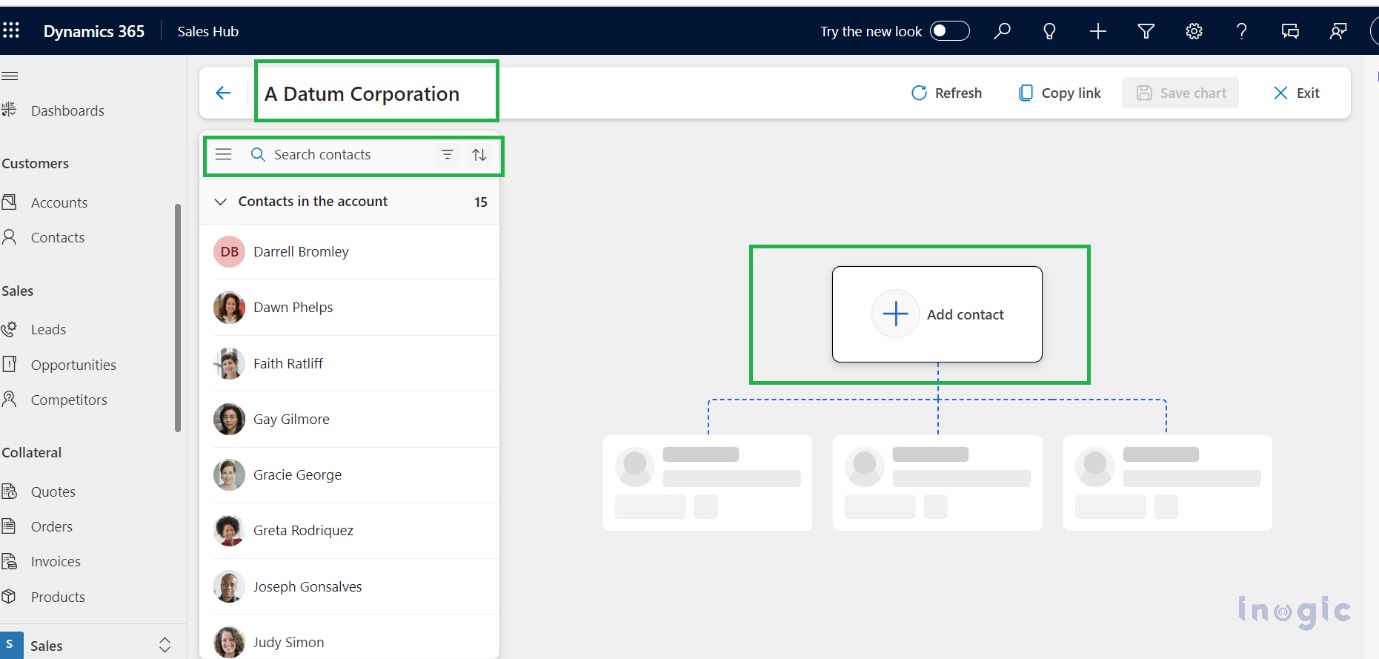The image size is (1379, 659).
Task: Open Dashboards in the sidebar
Action: (x=67, y=111)
